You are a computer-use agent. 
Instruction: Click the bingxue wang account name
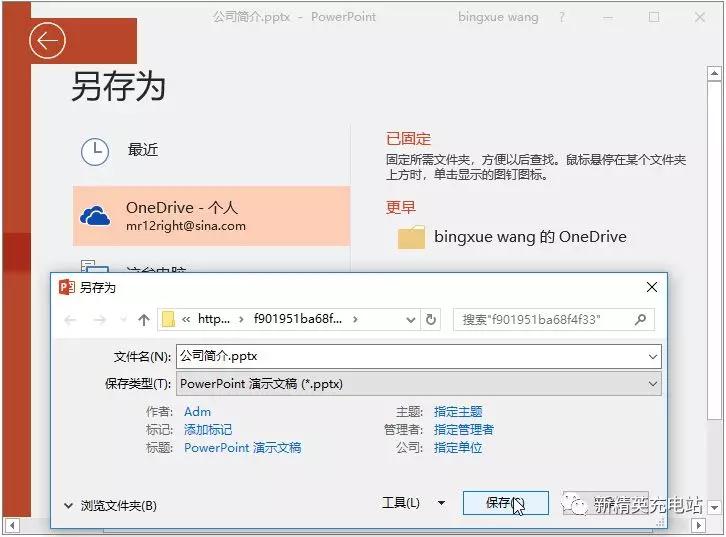tap(498, 18)
